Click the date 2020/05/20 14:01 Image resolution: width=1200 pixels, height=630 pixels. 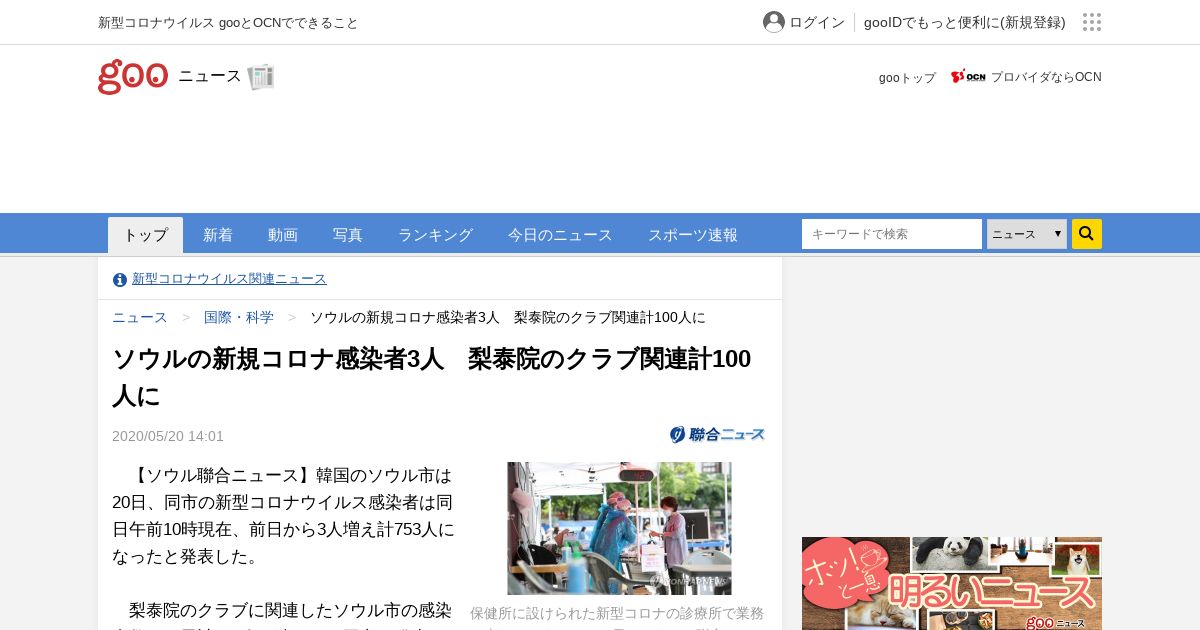[168, 436]
